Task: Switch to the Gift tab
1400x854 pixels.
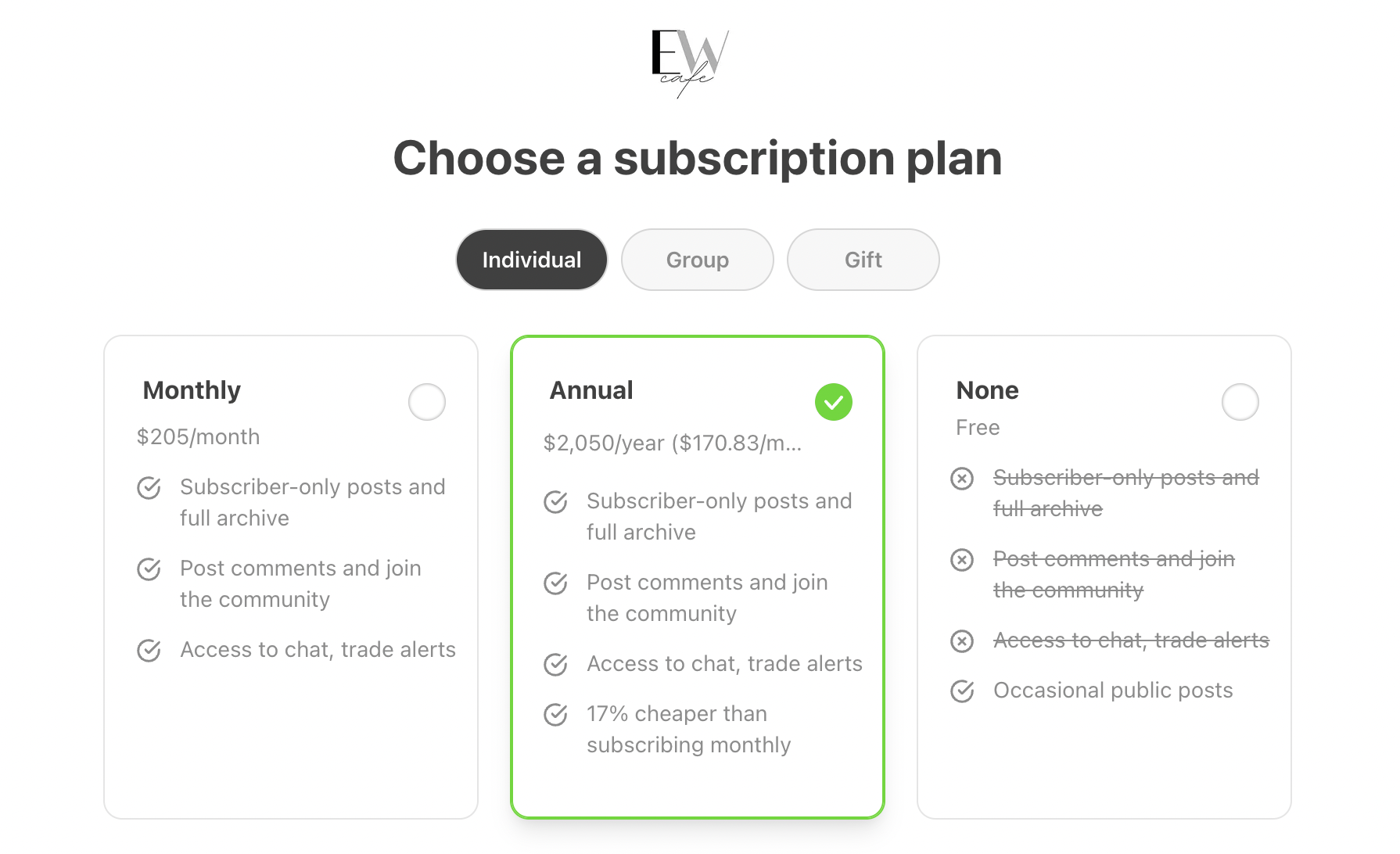Action: [863, 259]
